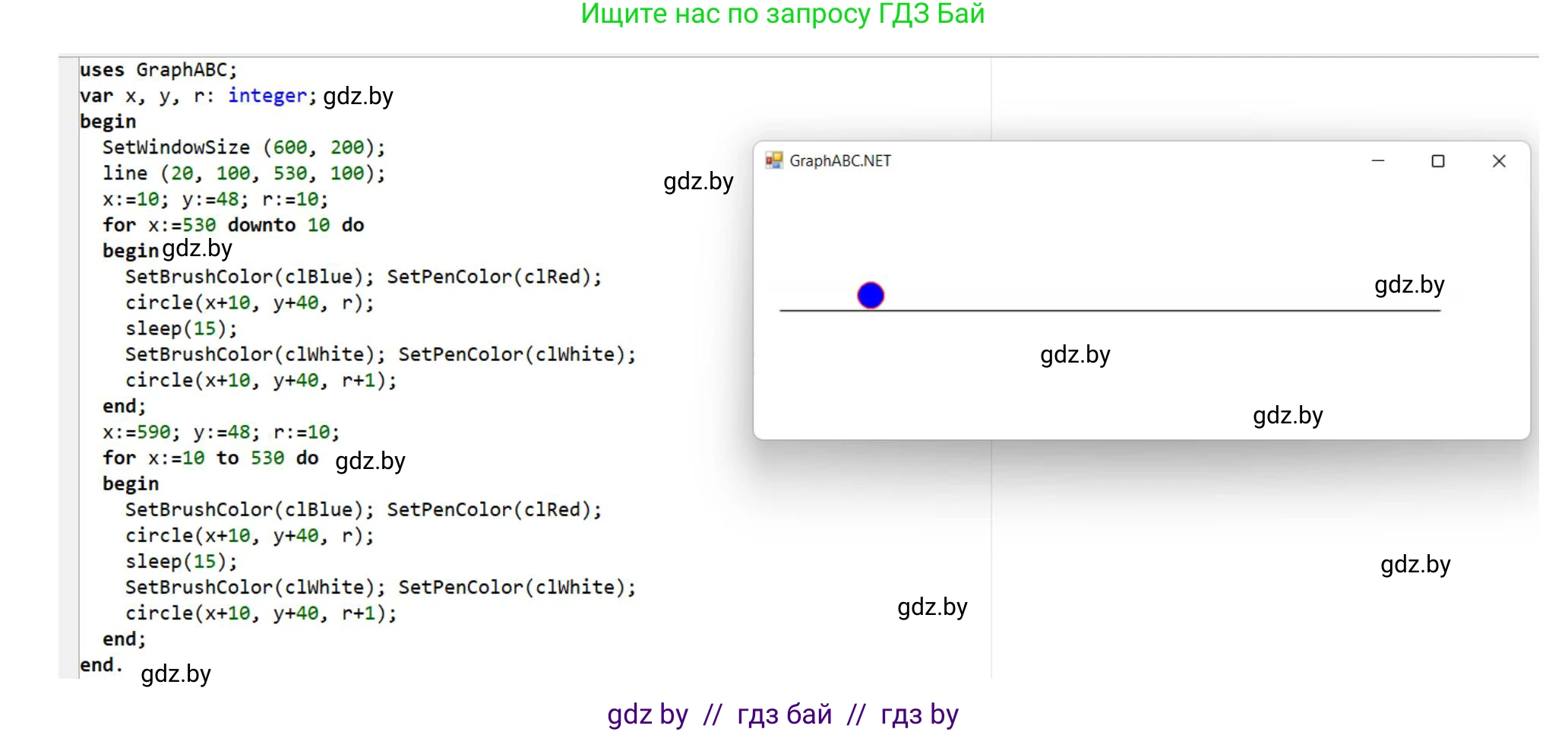Maximize the GraphABC.NET window
This screenshot has height=732, width=1568.
click(x=1437, y=161)
